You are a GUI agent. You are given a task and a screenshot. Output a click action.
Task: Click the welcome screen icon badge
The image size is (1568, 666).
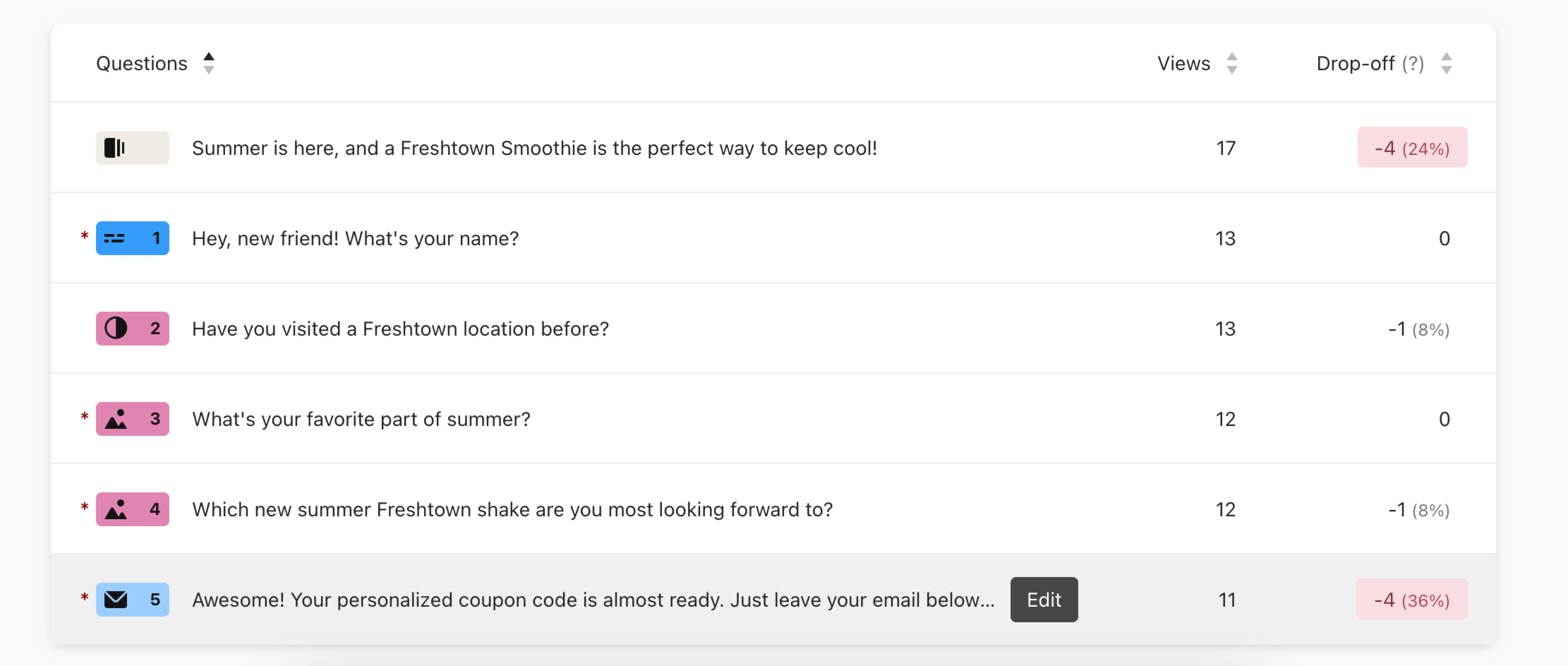click(132, 147)
